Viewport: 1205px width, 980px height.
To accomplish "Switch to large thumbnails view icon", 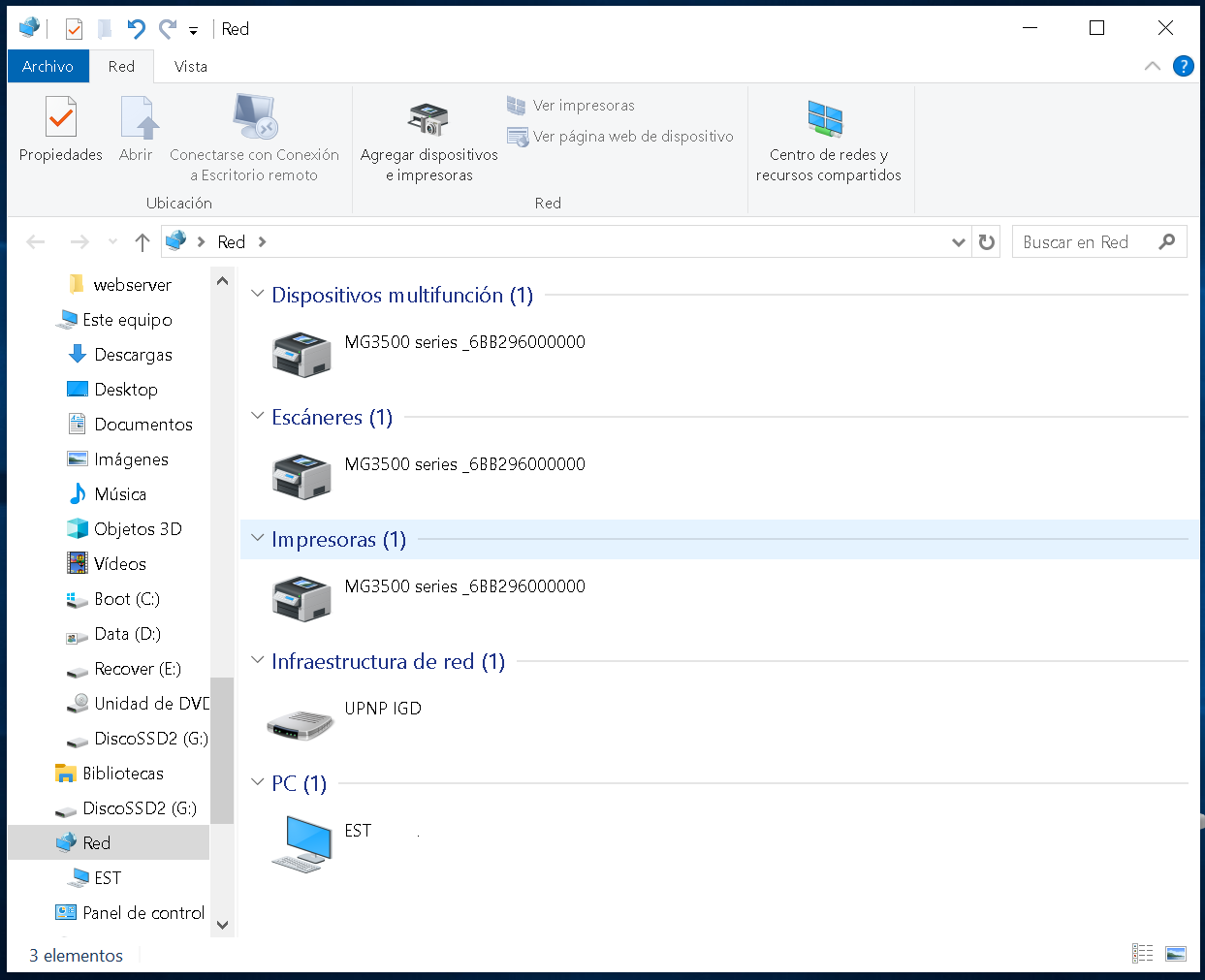I will coord(1176,954).
